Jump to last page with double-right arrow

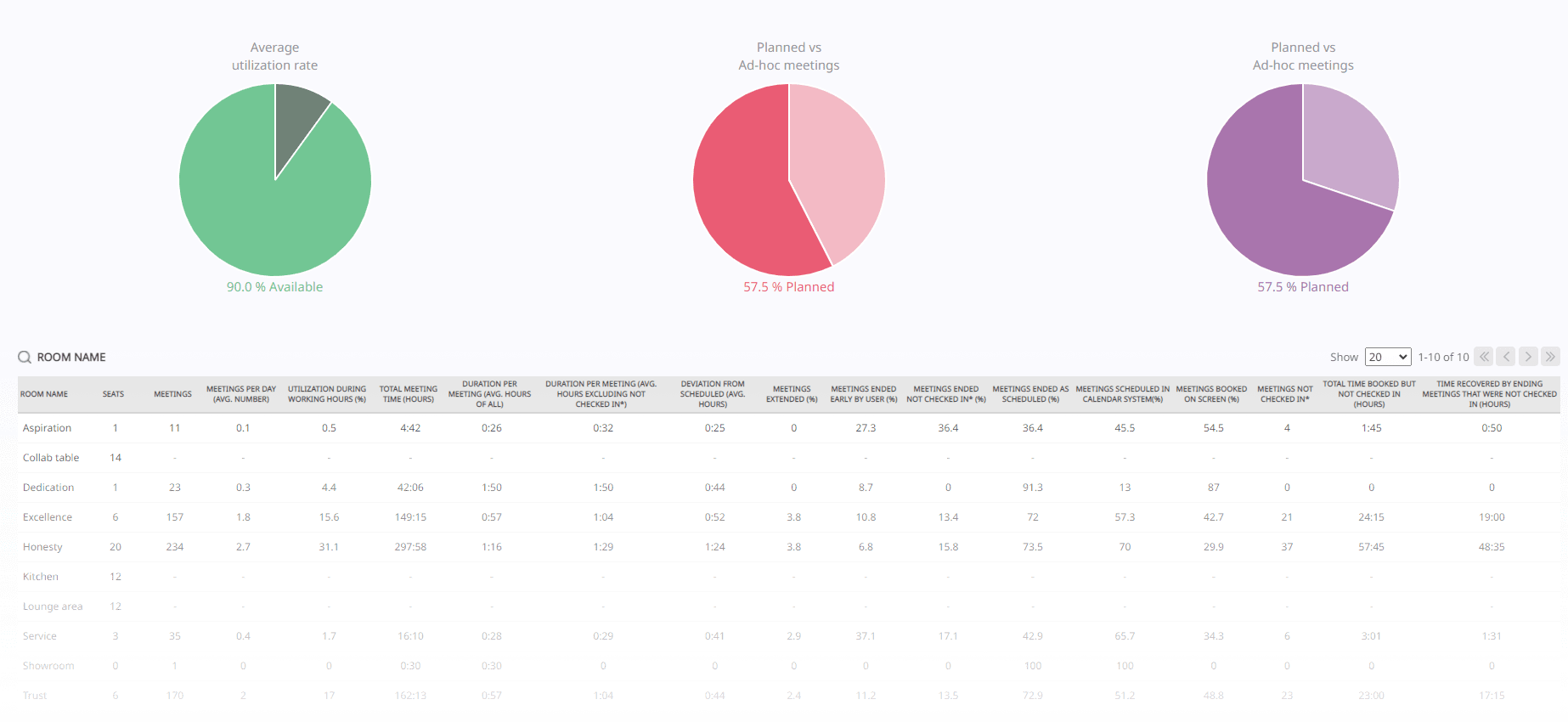coord(1550,357)
